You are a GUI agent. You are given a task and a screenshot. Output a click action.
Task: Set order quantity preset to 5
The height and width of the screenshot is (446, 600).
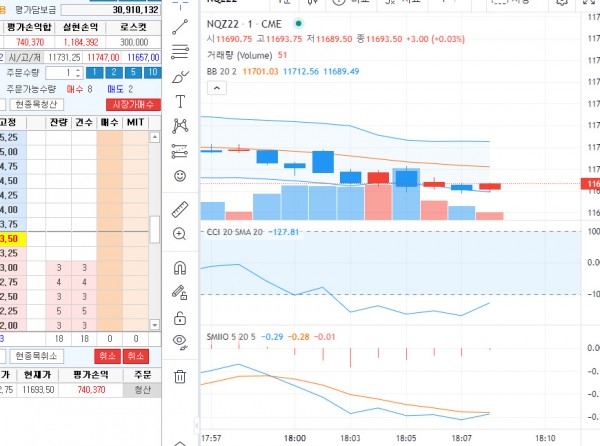click(x=132, y=73)
